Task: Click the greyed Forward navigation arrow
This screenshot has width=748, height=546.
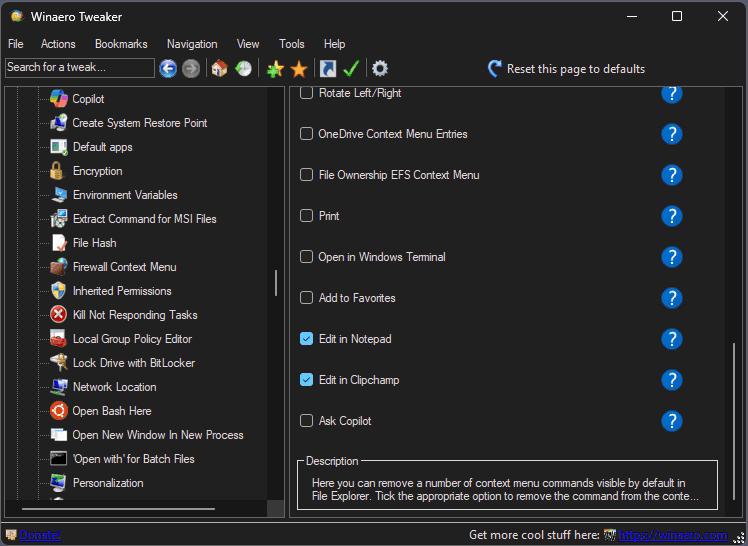Action: (x=191, y=69)
